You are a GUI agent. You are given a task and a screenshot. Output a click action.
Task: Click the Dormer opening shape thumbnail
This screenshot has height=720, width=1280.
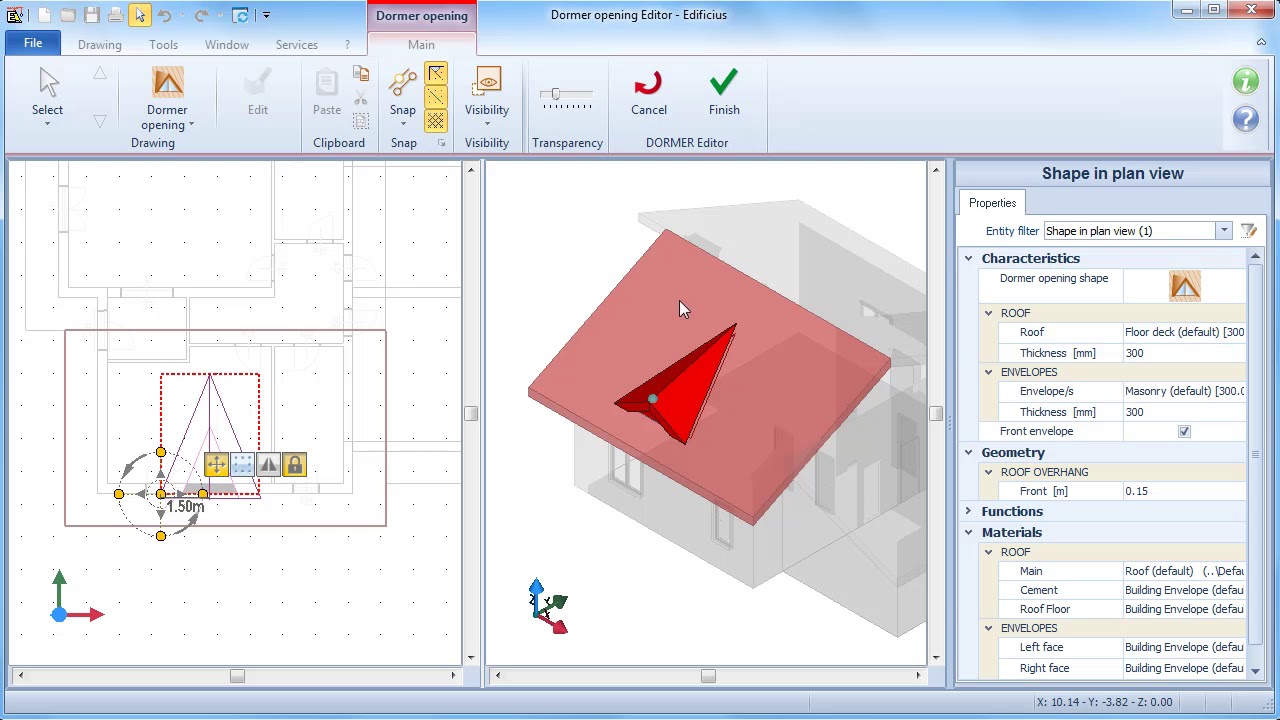coord(1185,287)
